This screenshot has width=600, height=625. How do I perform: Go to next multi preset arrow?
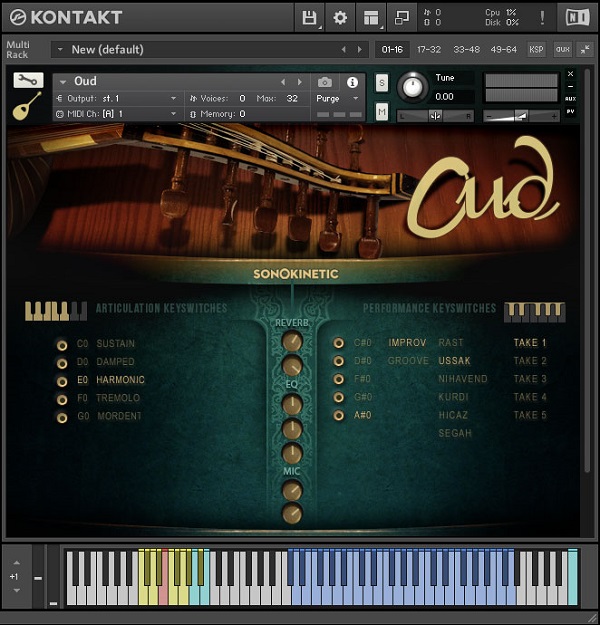pyautogui.click(x=360, y=49)
